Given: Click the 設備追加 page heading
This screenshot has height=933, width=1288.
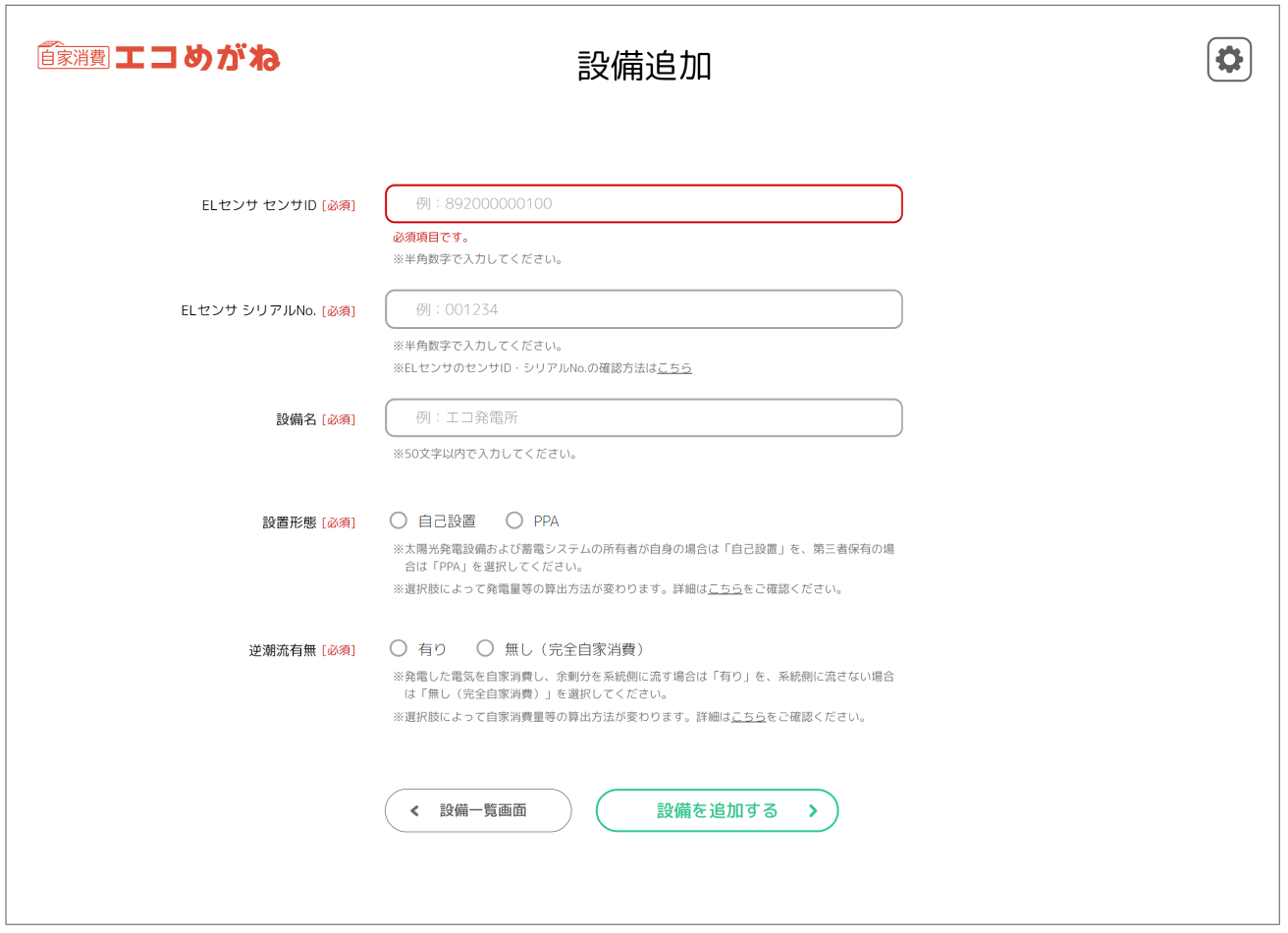Looking at the screenshot, I should click(x=644, y=67).
